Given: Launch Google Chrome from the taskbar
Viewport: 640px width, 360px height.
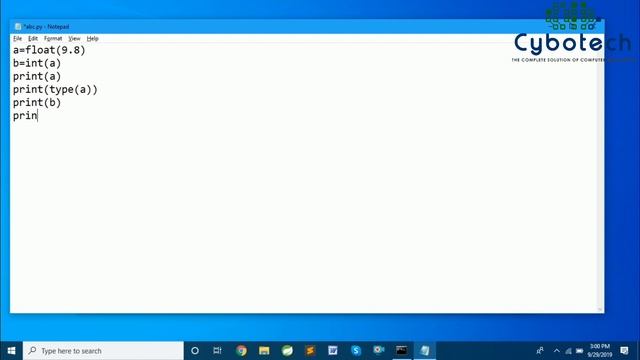Looking at the screenshot, I should click(241, 351).
